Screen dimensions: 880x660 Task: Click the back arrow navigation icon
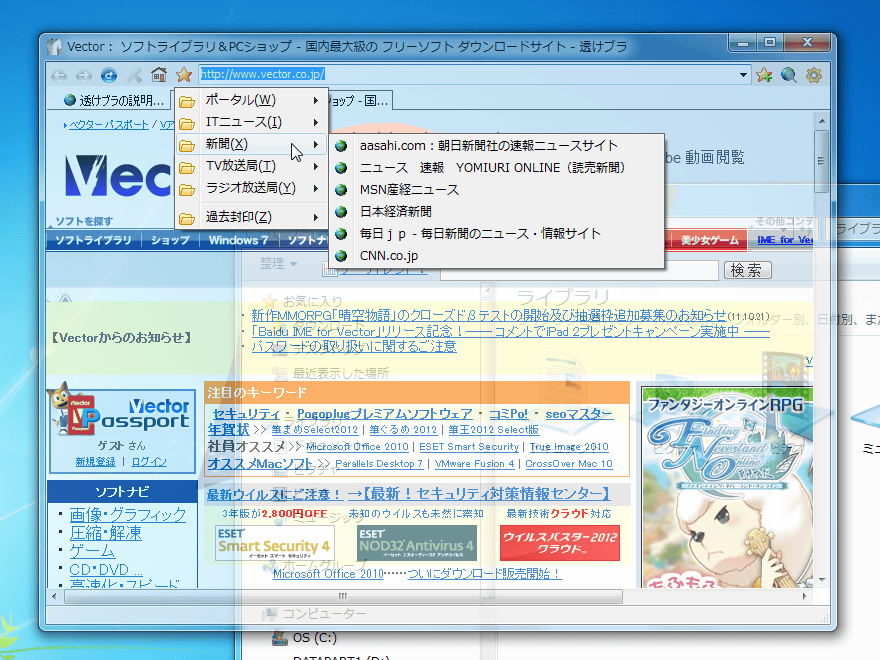pyautogui.click(x=59, y=75)
